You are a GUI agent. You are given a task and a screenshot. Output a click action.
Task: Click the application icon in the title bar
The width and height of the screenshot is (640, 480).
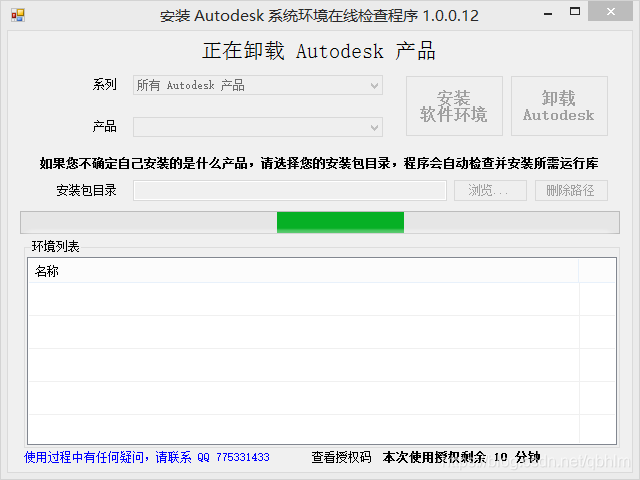click(17, 15)
